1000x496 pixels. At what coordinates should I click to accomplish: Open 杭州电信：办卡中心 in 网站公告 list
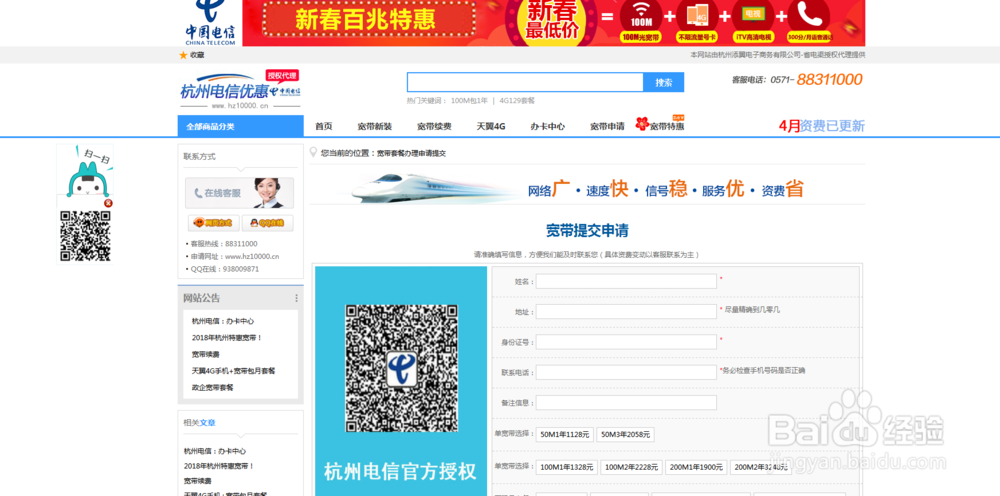[223, 321]
